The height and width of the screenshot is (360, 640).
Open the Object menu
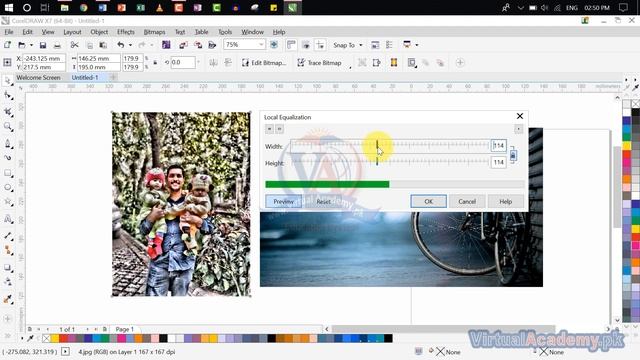(99, 32)
